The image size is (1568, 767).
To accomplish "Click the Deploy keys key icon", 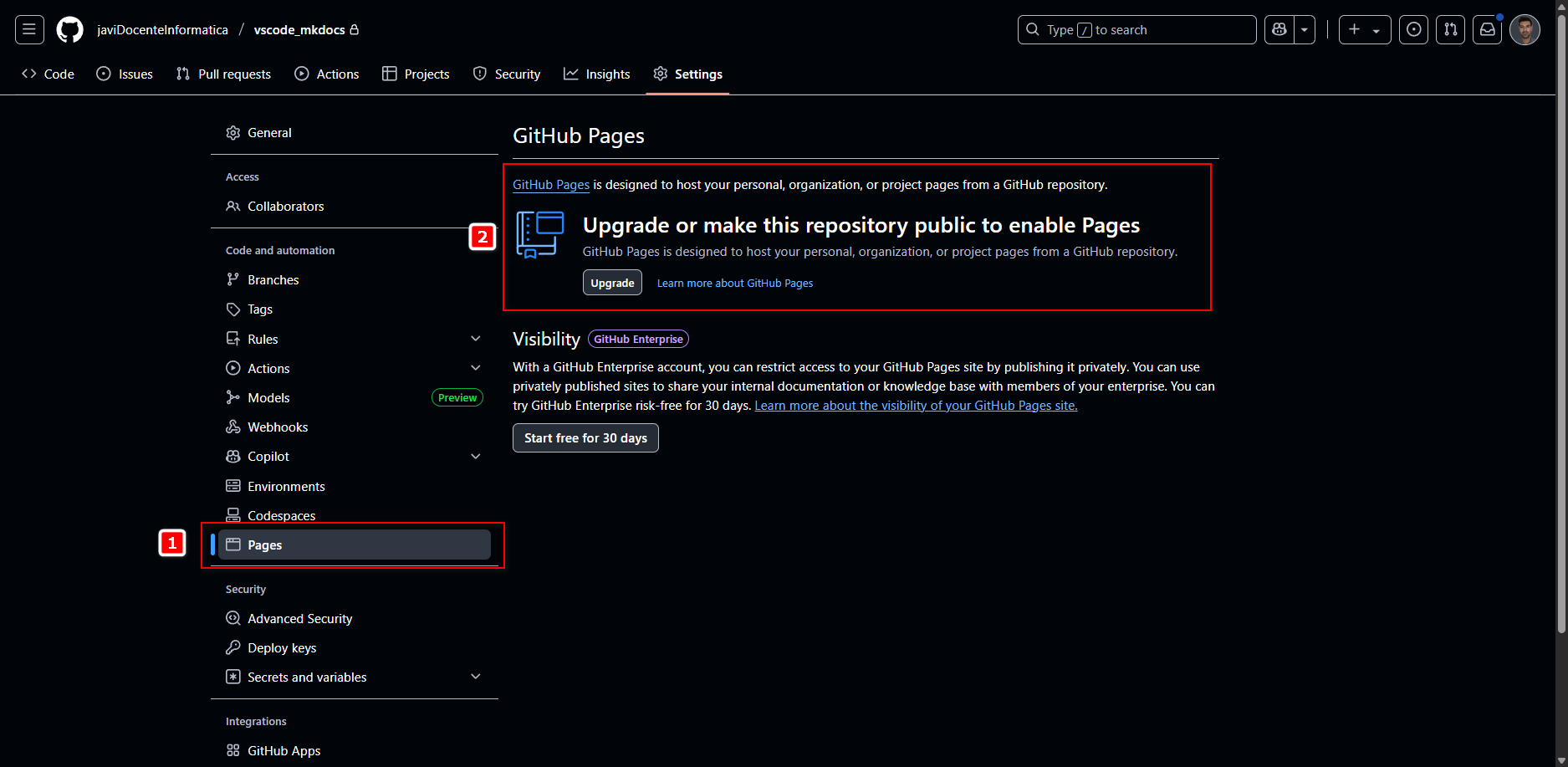I will click(x=233, y=648).
